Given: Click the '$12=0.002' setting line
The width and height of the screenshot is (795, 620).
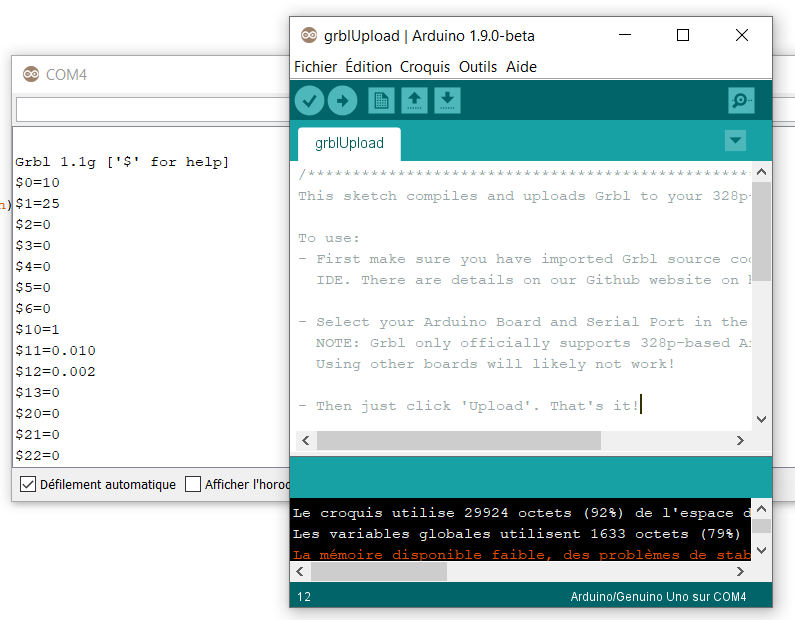Looking at the screenshot, I should pos(55,372).
